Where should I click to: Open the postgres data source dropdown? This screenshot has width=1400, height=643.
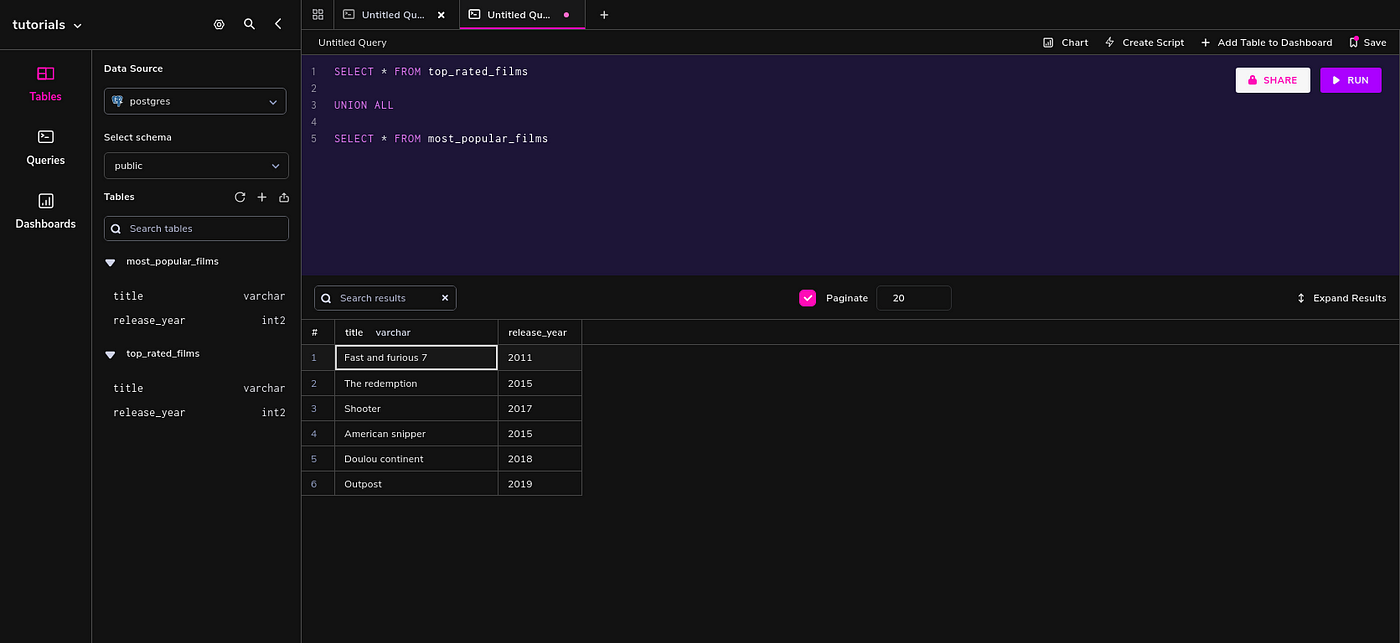click(195, 101)
